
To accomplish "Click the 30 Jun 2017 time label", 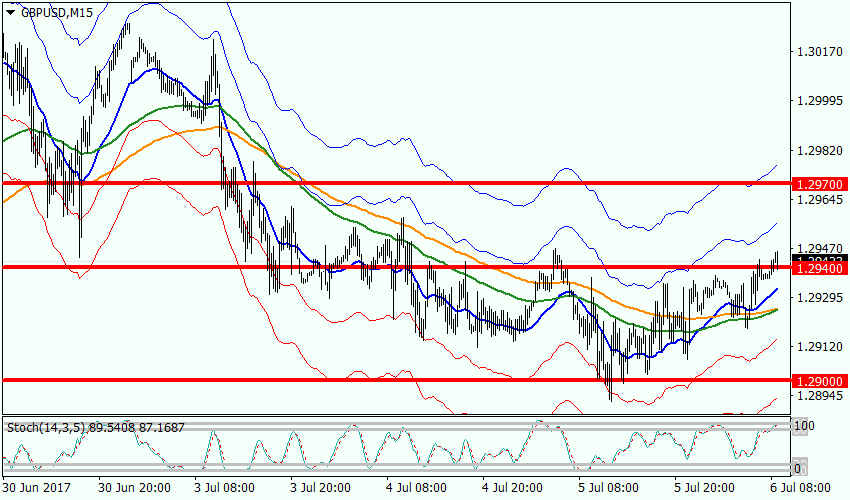I will click(35, 488).
